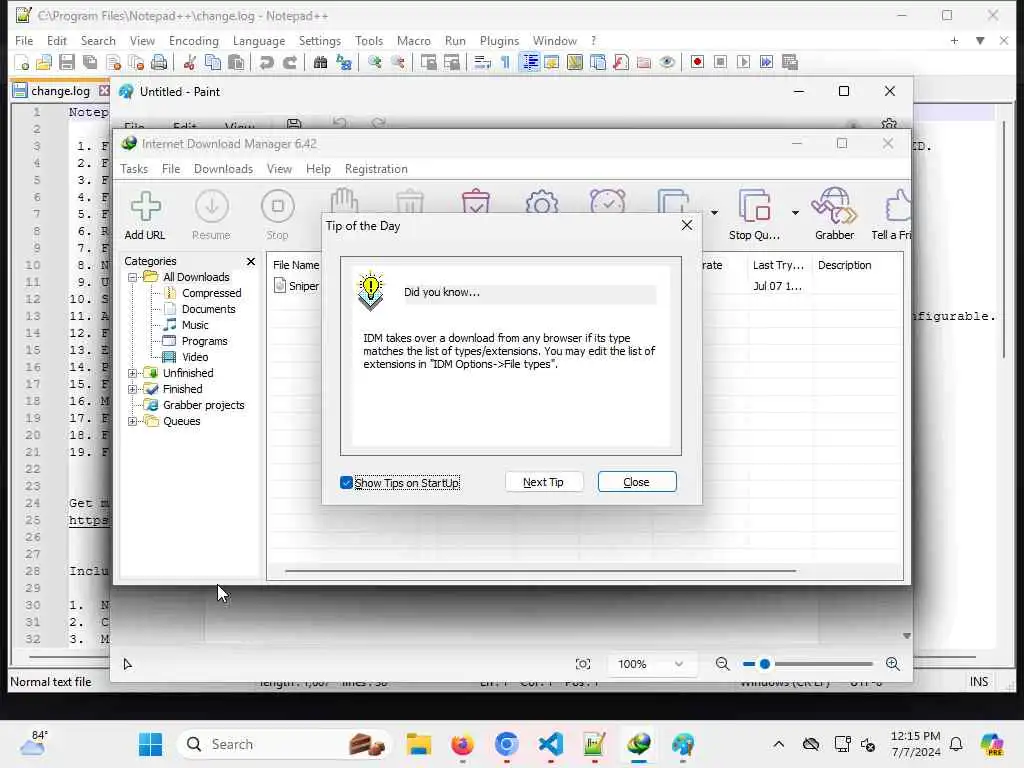Click New file icon in Notepad++ toolbar
Screen dimensions: 1024x768
(x=22, y=62)
